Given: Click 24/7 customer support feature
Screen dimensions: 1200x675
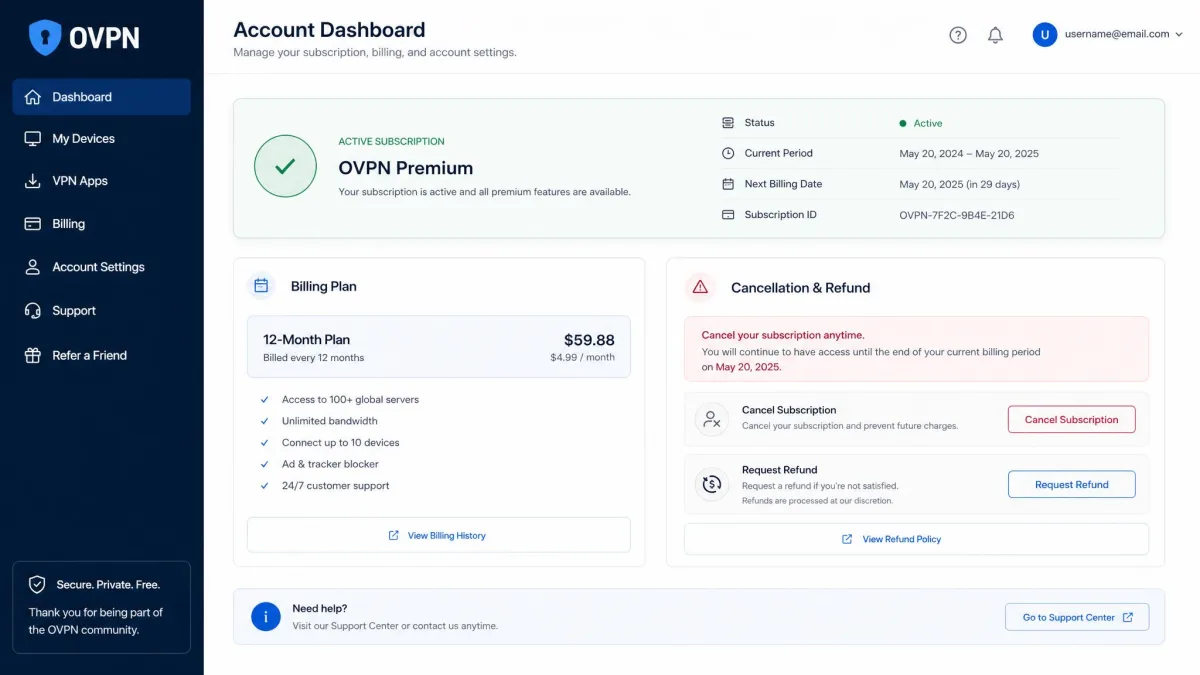Looking at the screenshot, I should click(335, 486).
